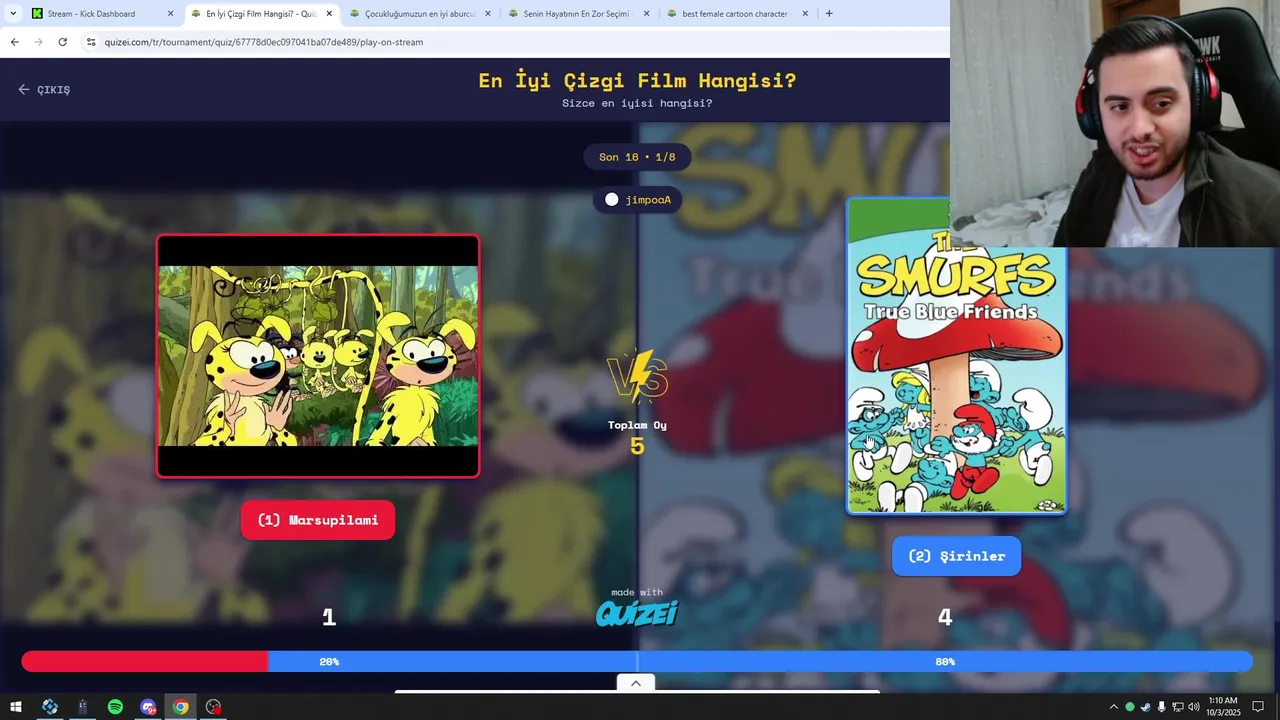Click the red 20% vote bar
Image resolution: width=1280 pixels, height=720 pixels.
point(145,661)
